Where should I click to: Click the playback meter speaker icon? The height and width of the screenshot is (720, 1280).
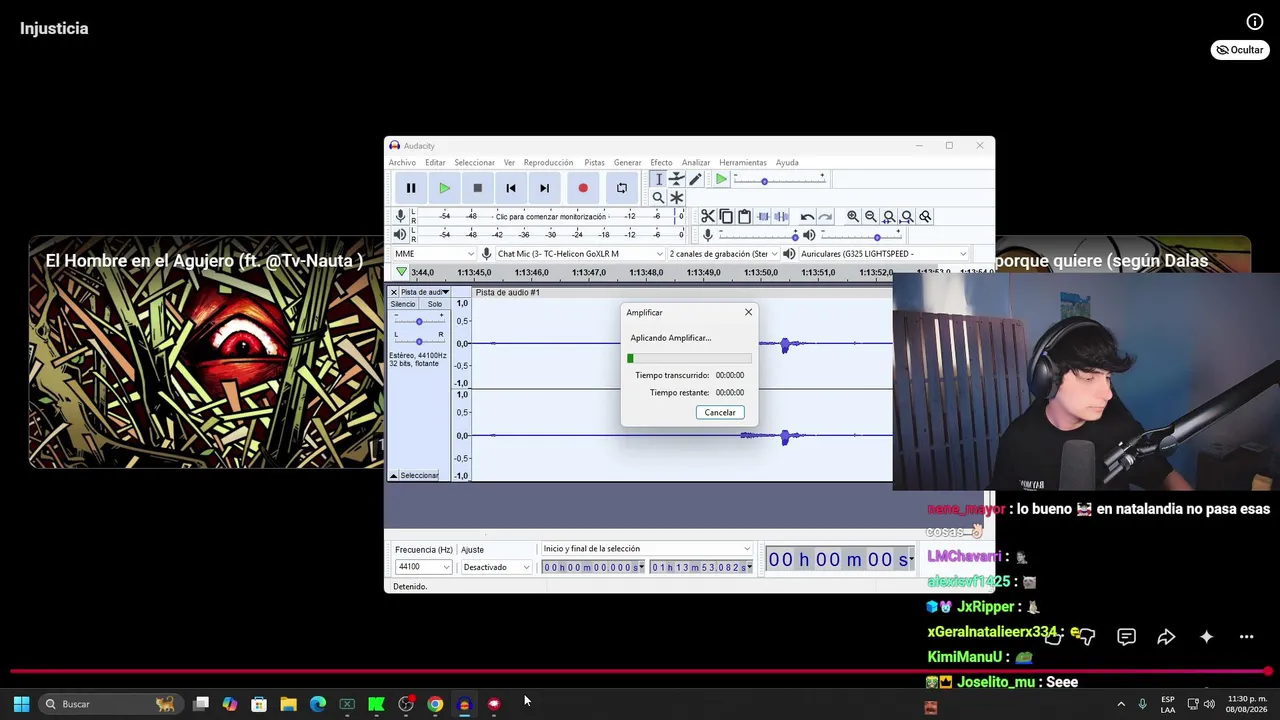[x=400, y=234]
